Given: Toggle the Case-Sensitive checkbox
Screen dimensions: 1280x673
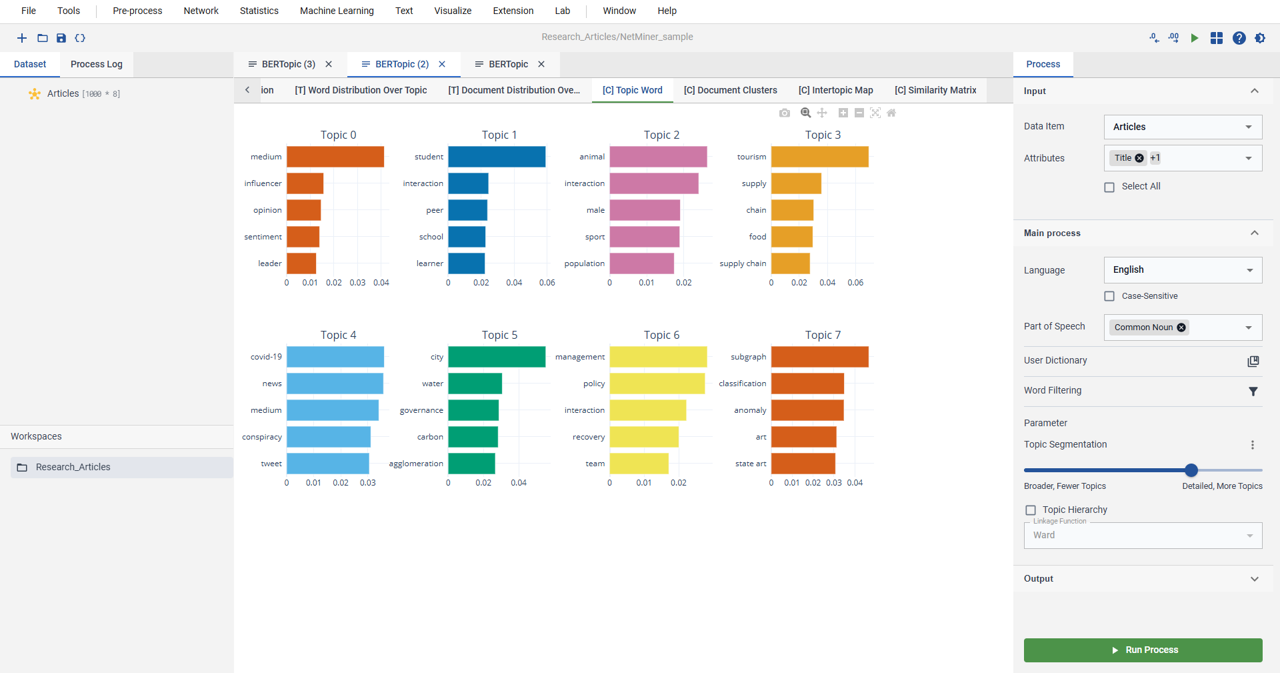Looking at the screenshot, I should click(1109, 296).
